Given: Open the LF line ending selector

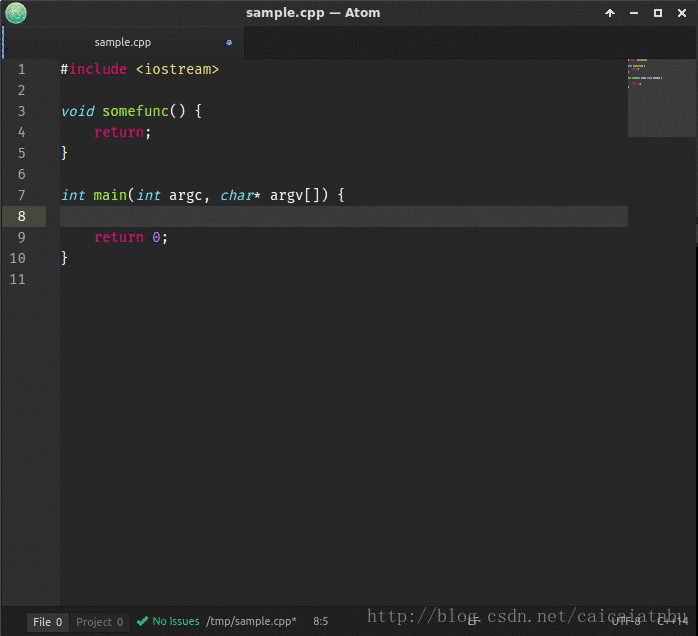Looking at the screenshot, I should (474, 621).
